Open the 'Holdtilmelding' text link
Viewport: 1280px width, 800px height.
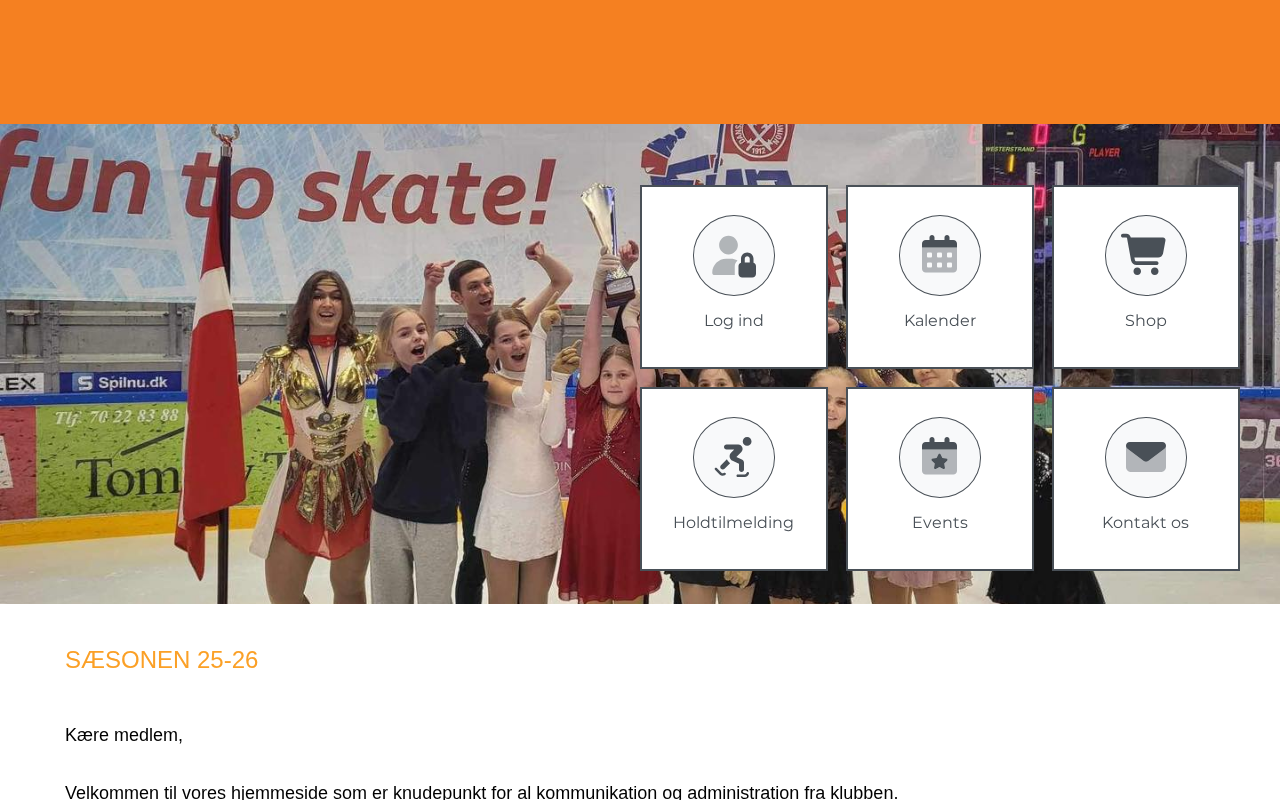coord(734,523)
